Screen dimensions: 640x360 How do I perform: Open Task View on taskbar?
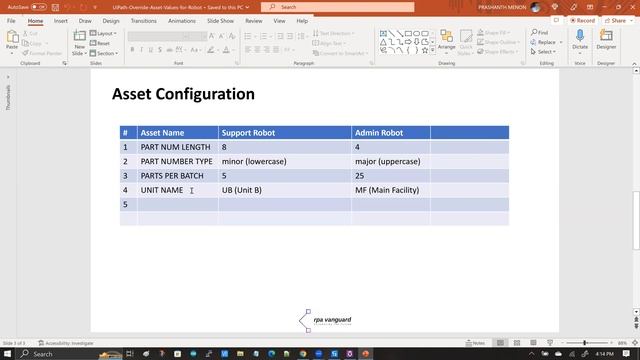130,353
